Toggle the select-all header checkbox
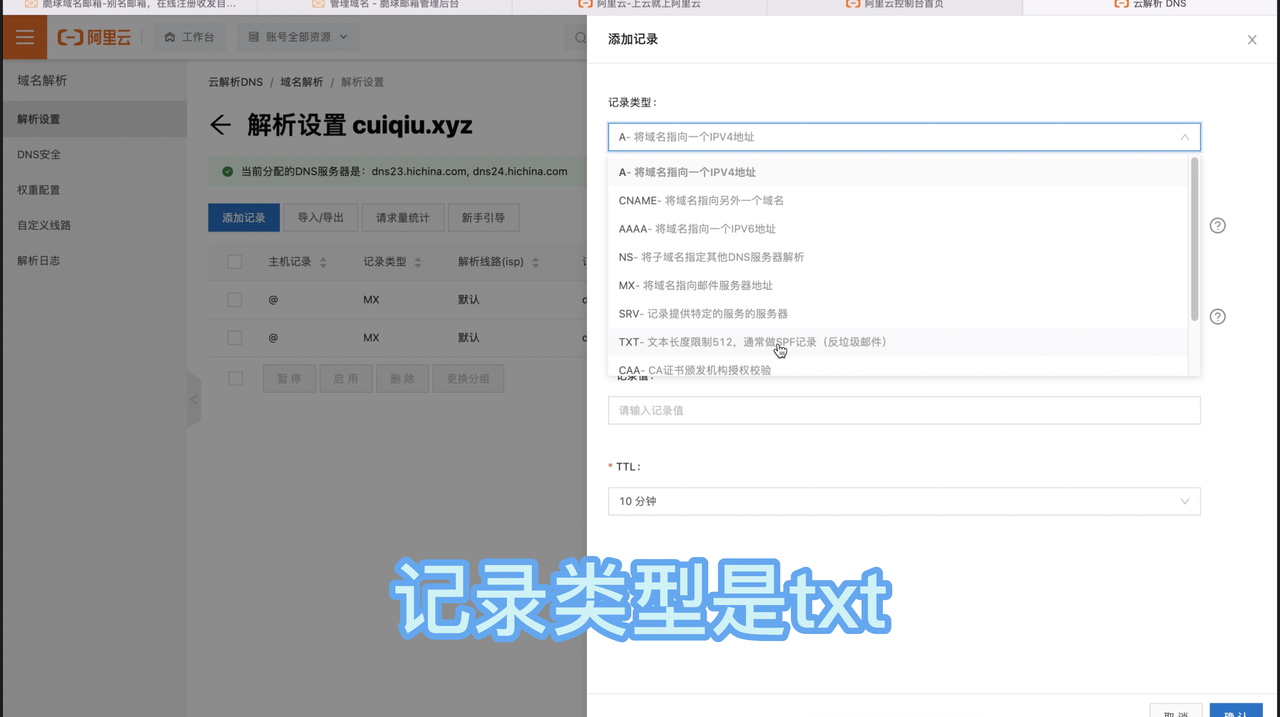The width and height of the screenshot is (1280, 717). pos(235,262)
